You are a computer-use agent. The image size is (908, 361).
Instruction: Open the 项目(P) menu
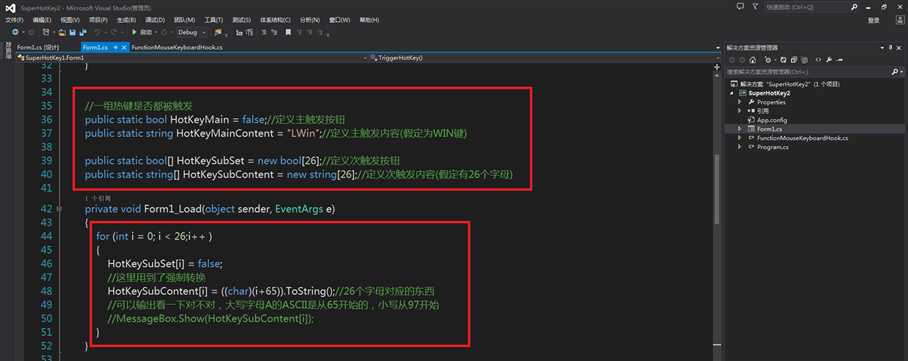(98, 20)
